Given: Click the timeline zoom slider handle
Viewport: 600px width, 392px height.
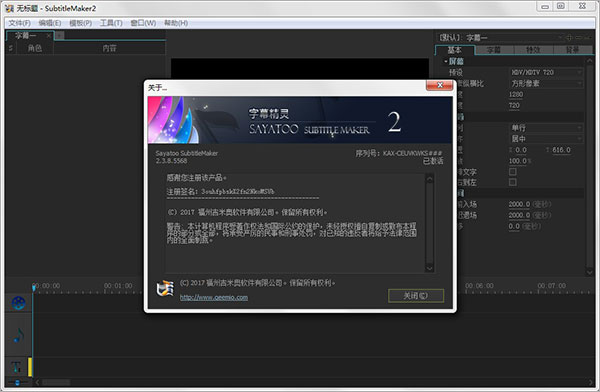Looking at the screenshot, I should coord(17,382).
